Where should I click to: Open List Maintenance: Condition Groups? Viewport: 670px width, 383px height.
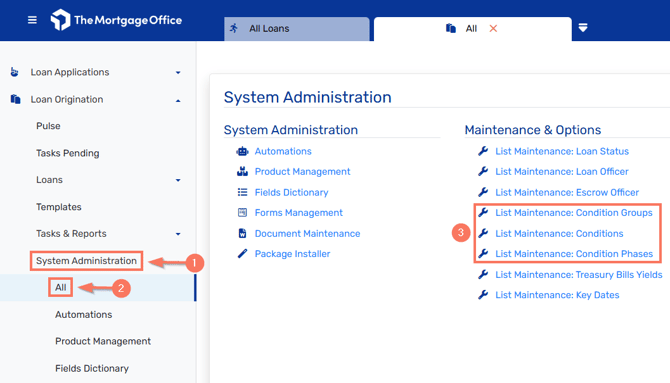pos(574,213)
